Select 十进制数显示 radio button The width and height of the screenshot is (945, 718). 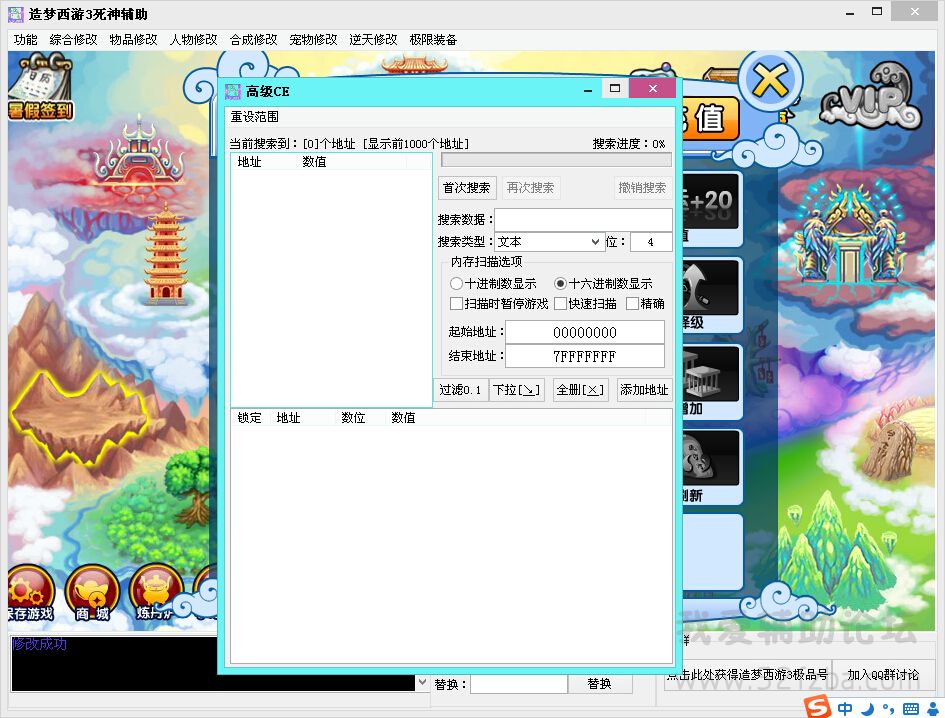(457, 284)
